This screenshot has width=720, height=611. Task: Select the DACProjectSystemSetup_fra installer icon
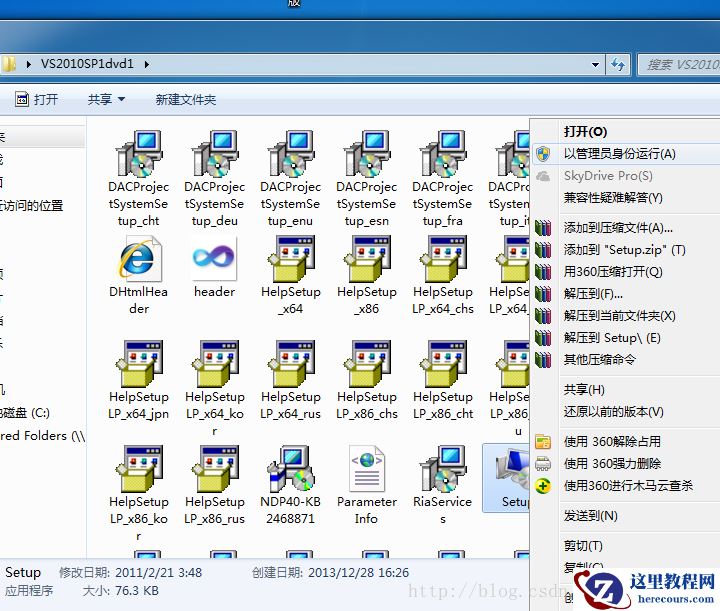coord(443,154)
